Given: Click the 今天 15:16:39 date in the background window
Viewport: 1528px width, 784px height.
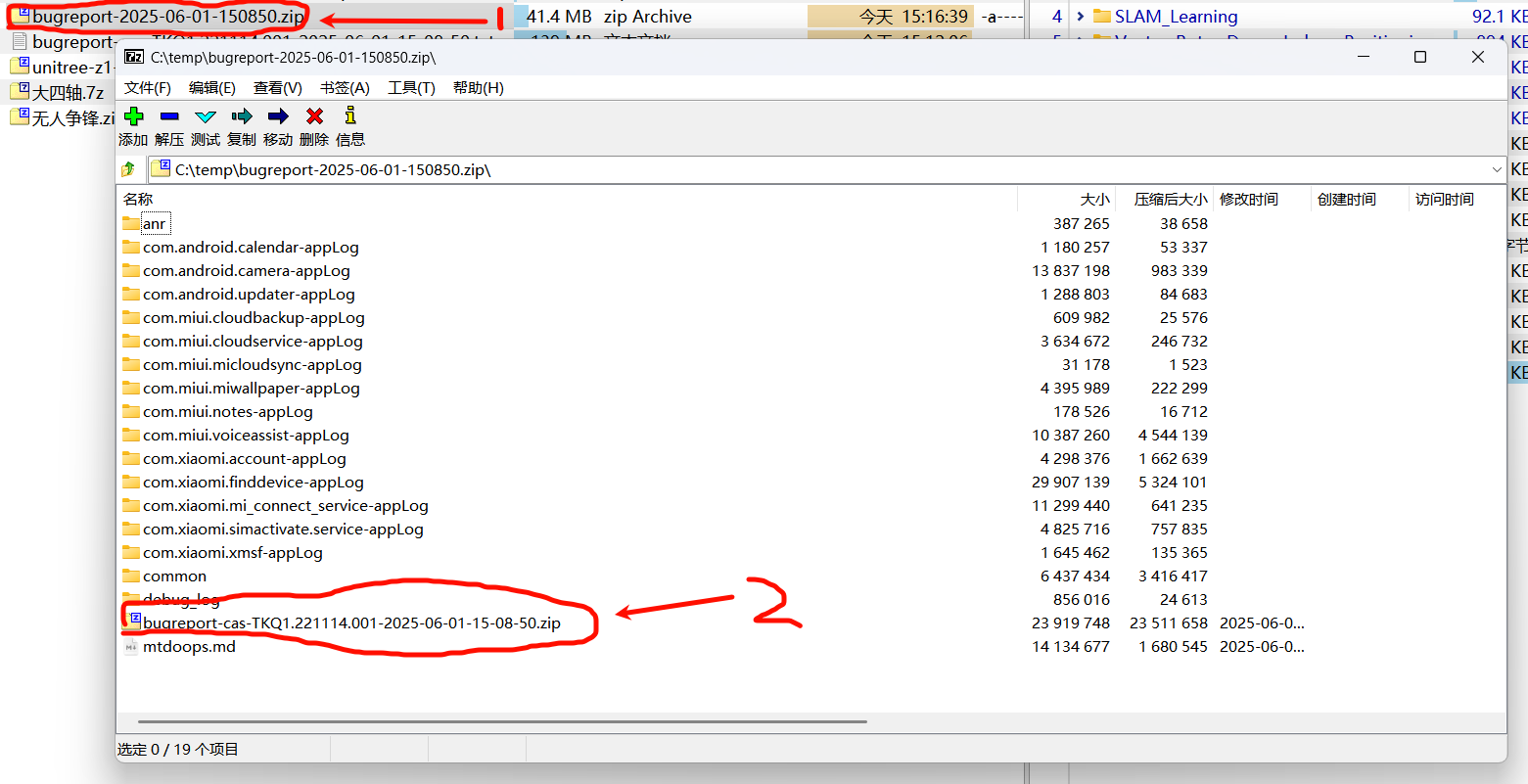Looking at the screenshot, I should tap(914, 17).
